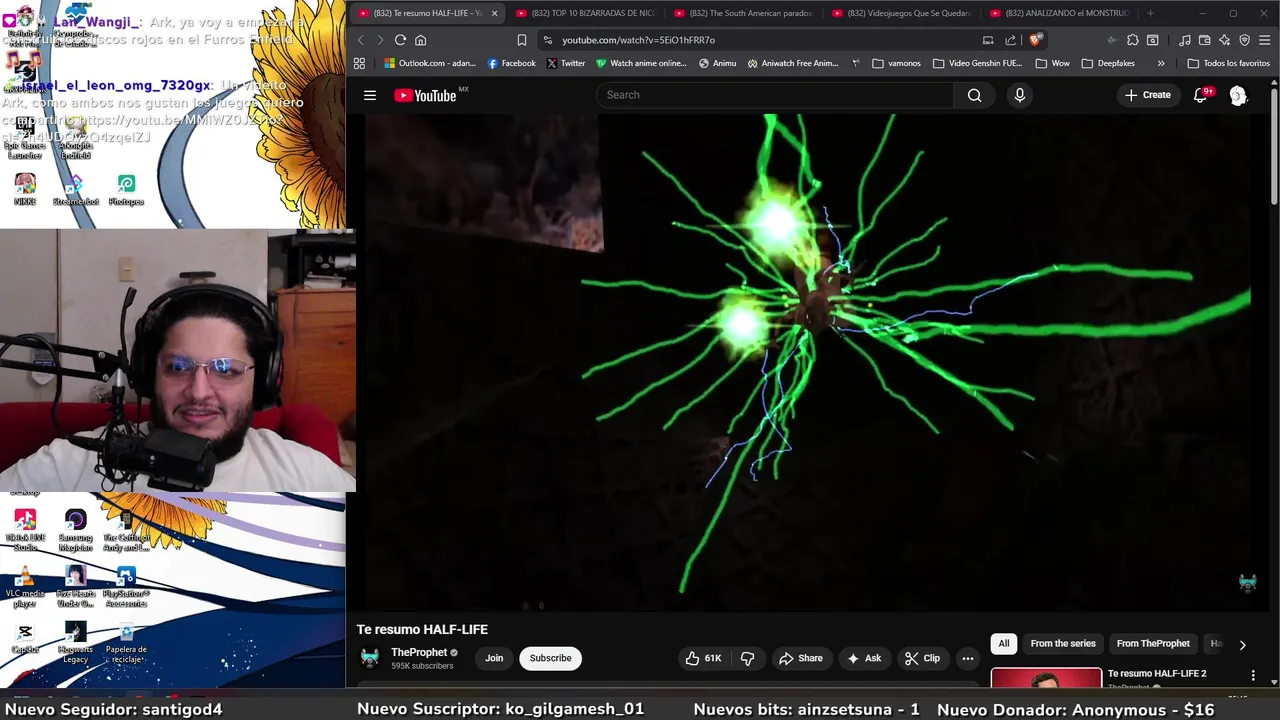Focus the YouTube search field
The height and width of the screenshot is (720, 1280).
point(775,95)
